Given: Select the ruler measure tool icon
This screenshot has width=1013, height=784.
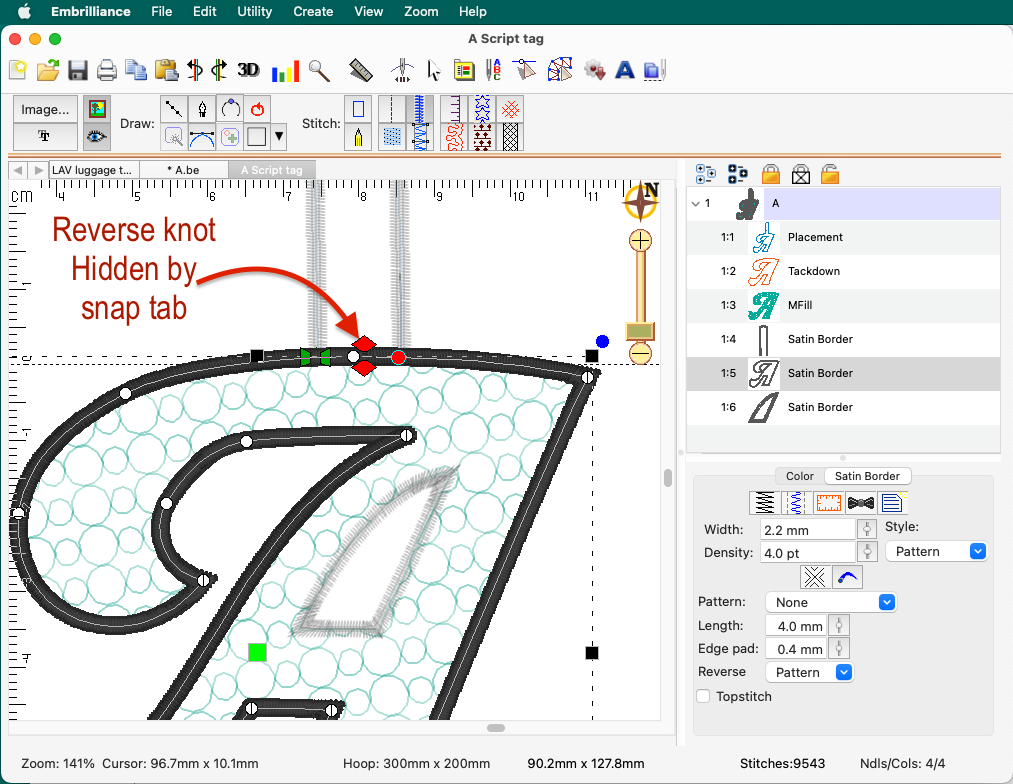Looking at the screenshot, I should [361, 70].
